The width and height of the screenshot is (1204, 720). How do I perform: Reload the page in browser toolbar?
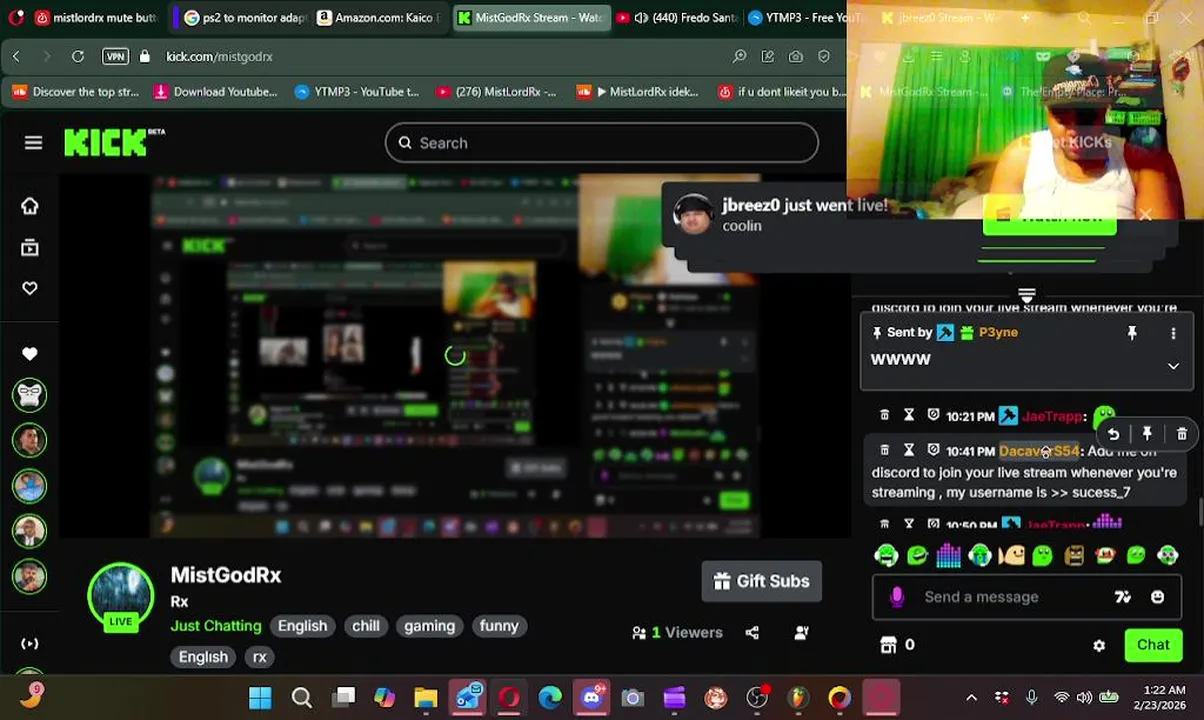[78, 57]
